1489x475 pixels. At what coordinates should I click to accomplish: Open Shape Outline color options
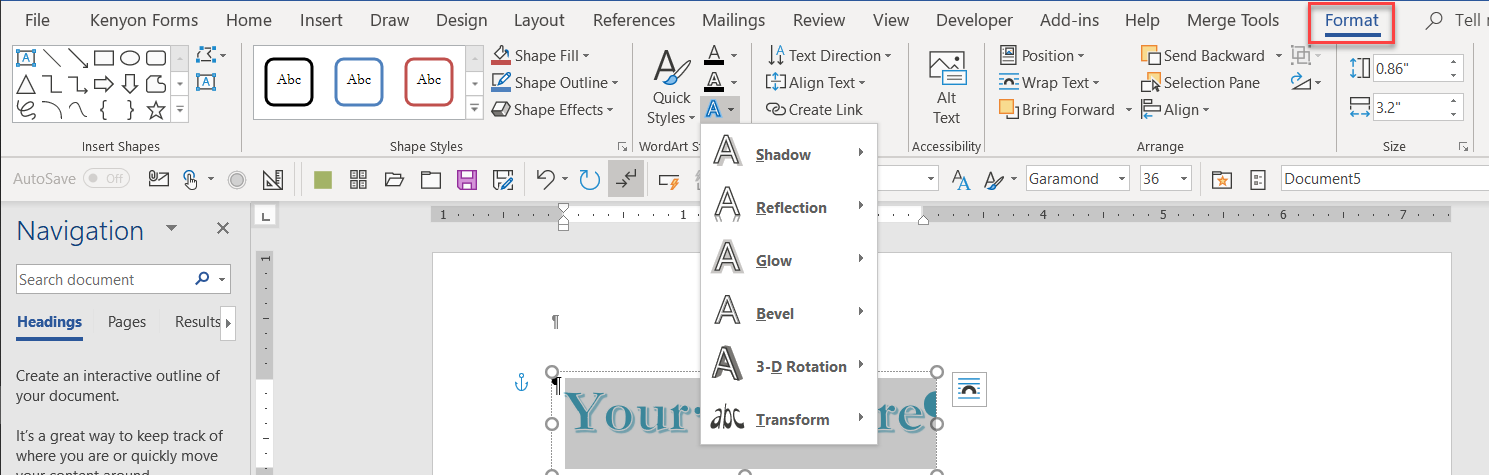(555, 83)
